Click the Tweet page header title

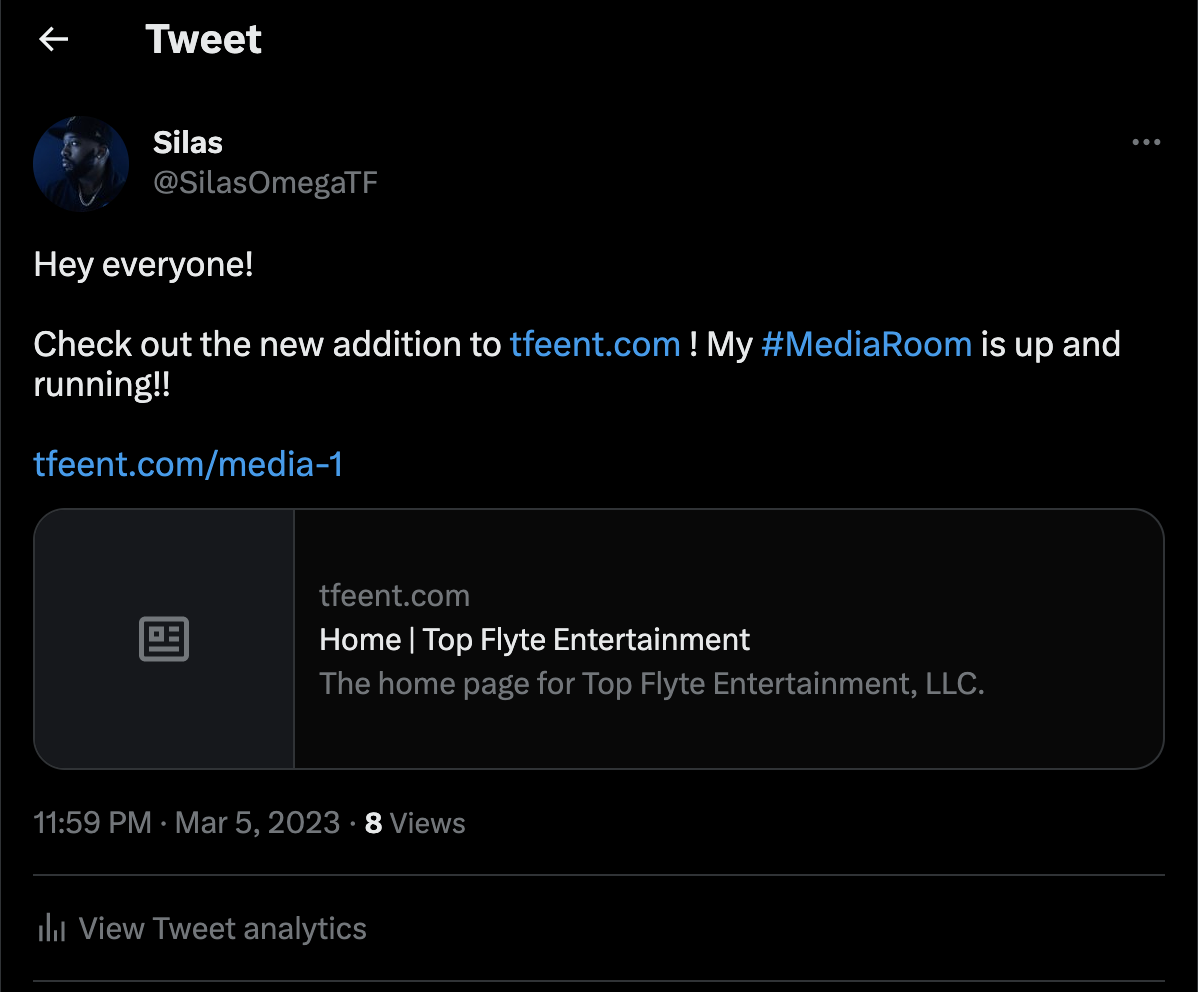[203, 39]
